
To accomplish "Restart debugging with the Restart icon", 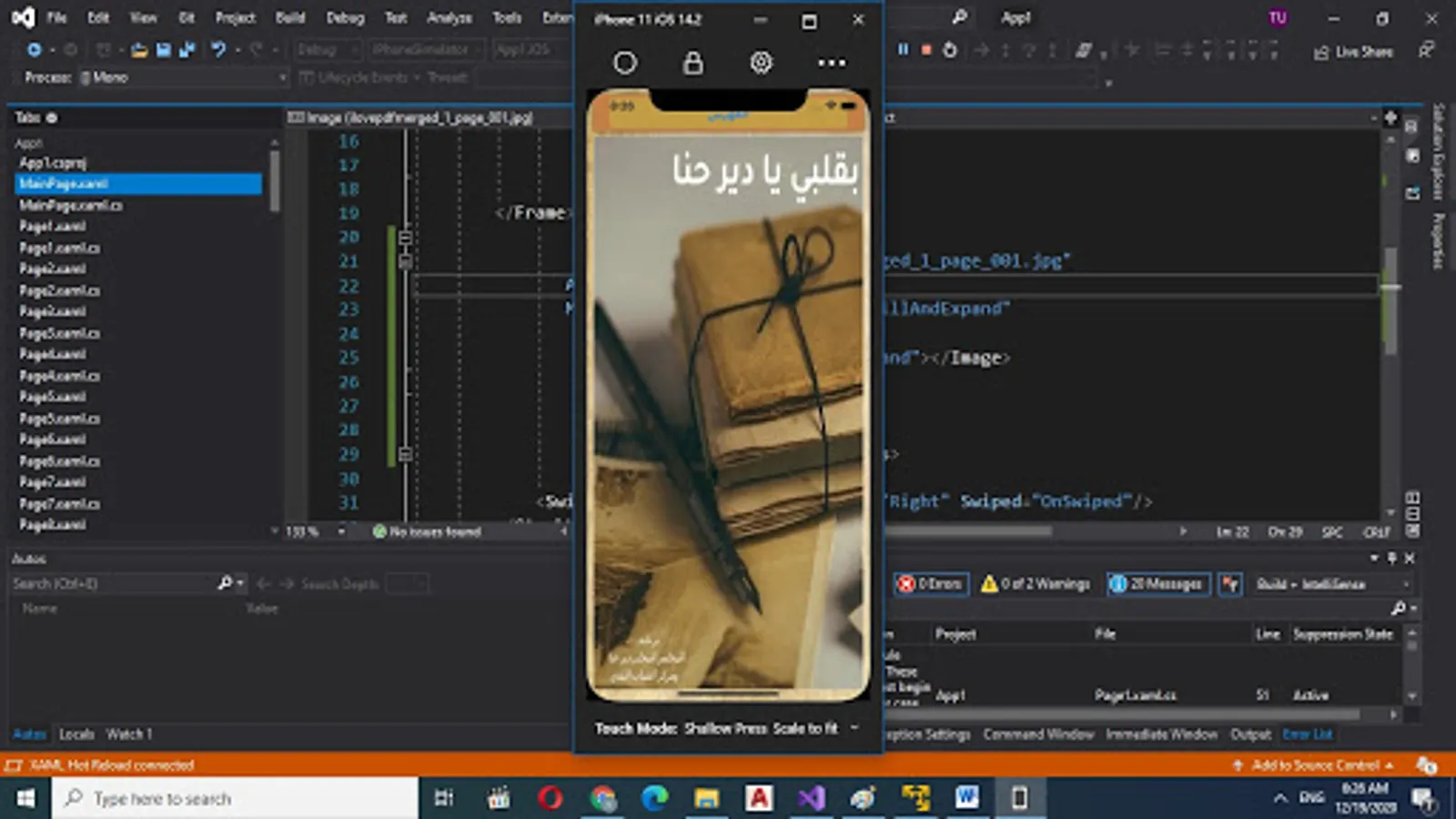I will click(950, 50).
